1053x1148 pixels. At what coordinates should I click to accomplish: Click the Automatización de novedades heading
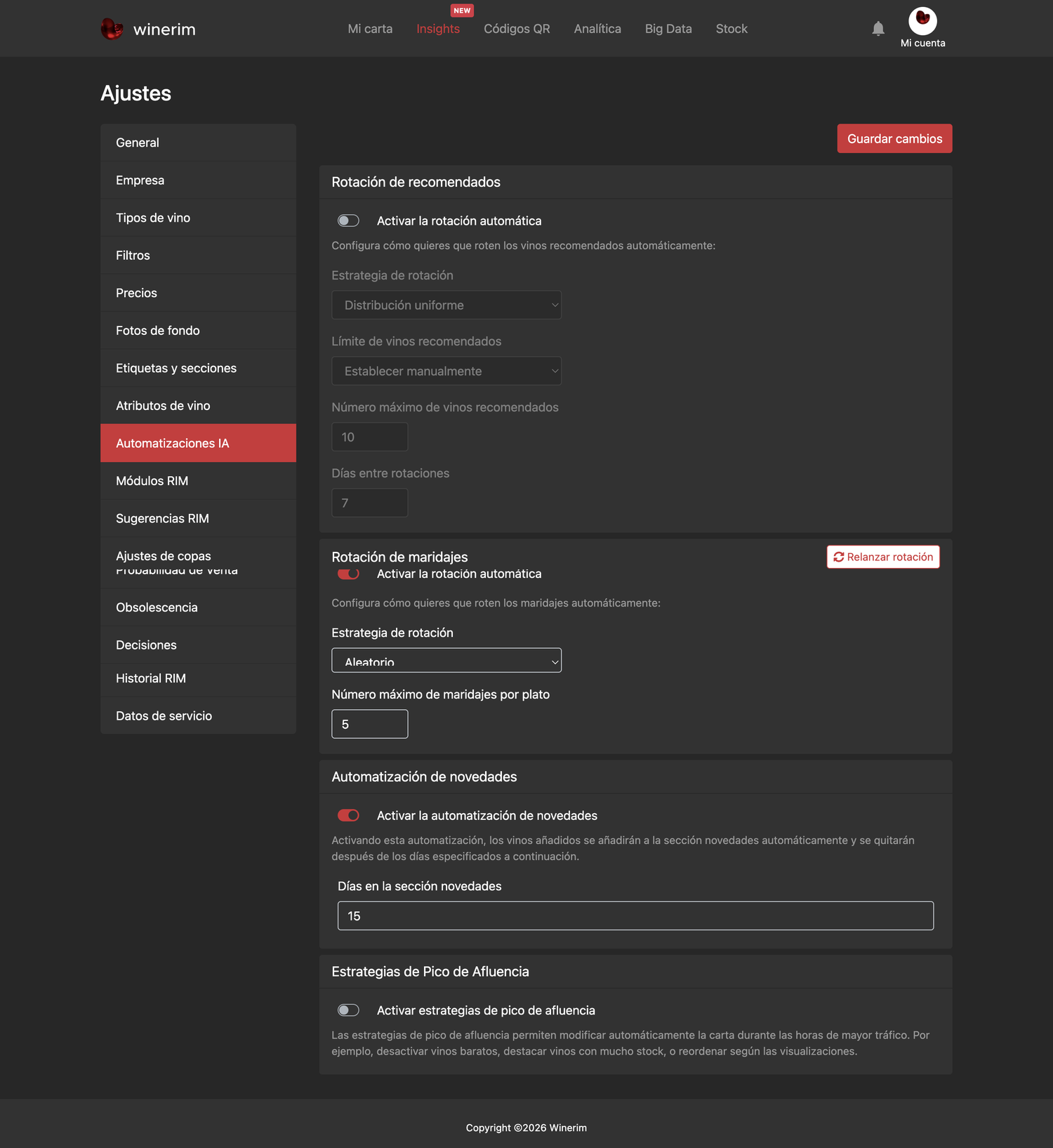(x=424, y=777)
